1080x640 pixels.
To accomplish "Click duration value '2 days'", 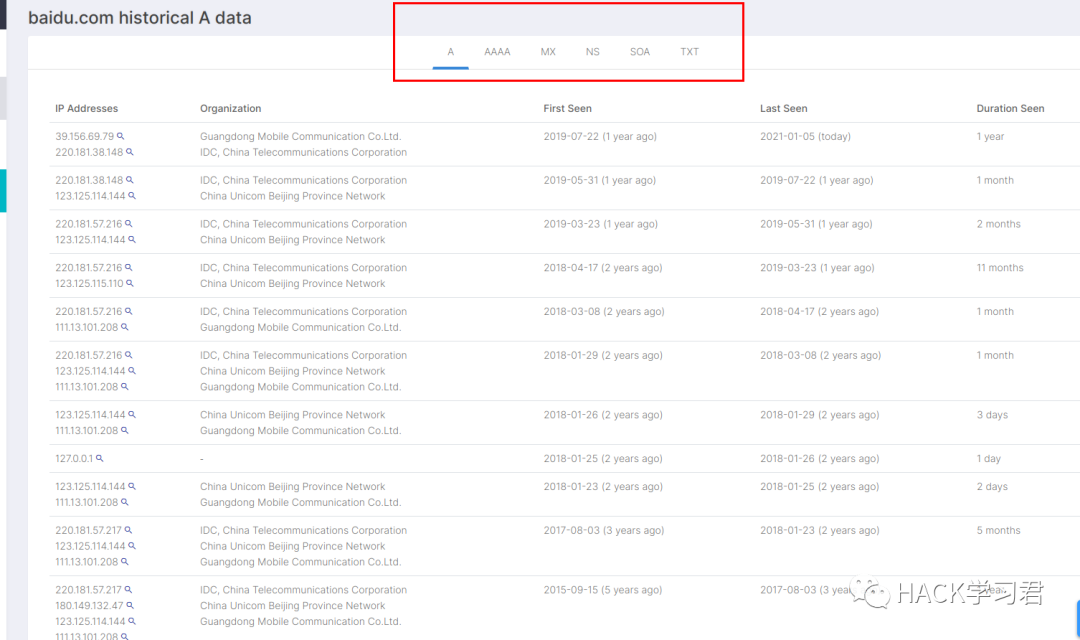I will (x=993, y=486).
